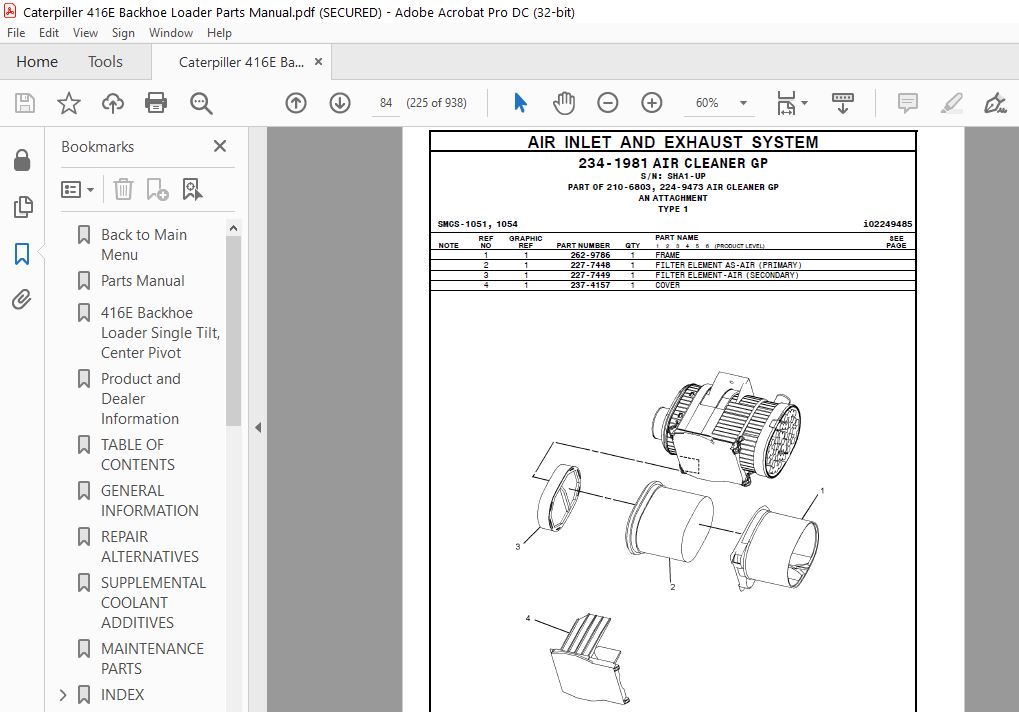
Task: Find the current bookmark icon
Action: coord(192,189)
